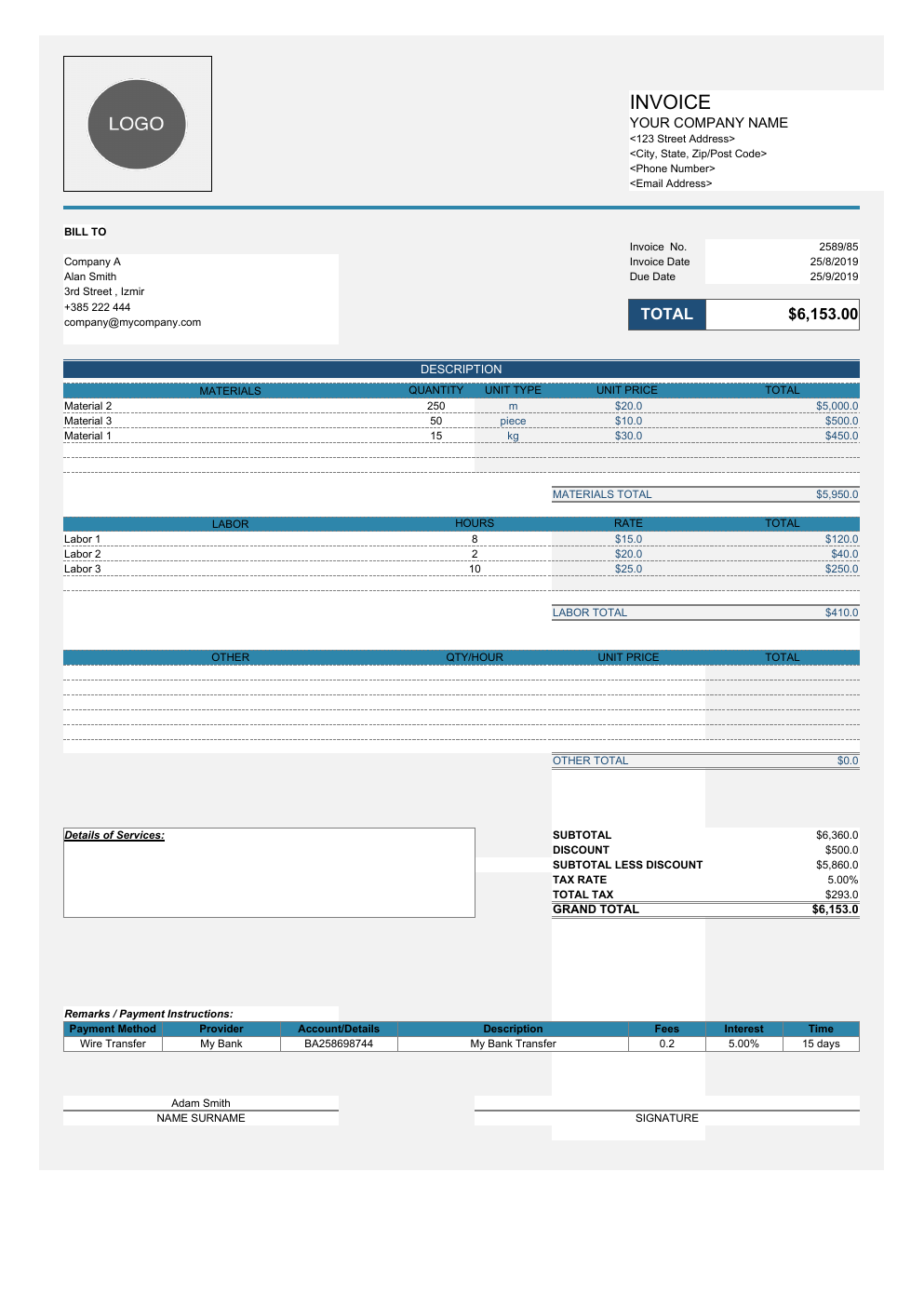The height and width of the screenshot is (1307, 924).
Task: Click the Time value 15 days
Action: tap(821, 1044)
